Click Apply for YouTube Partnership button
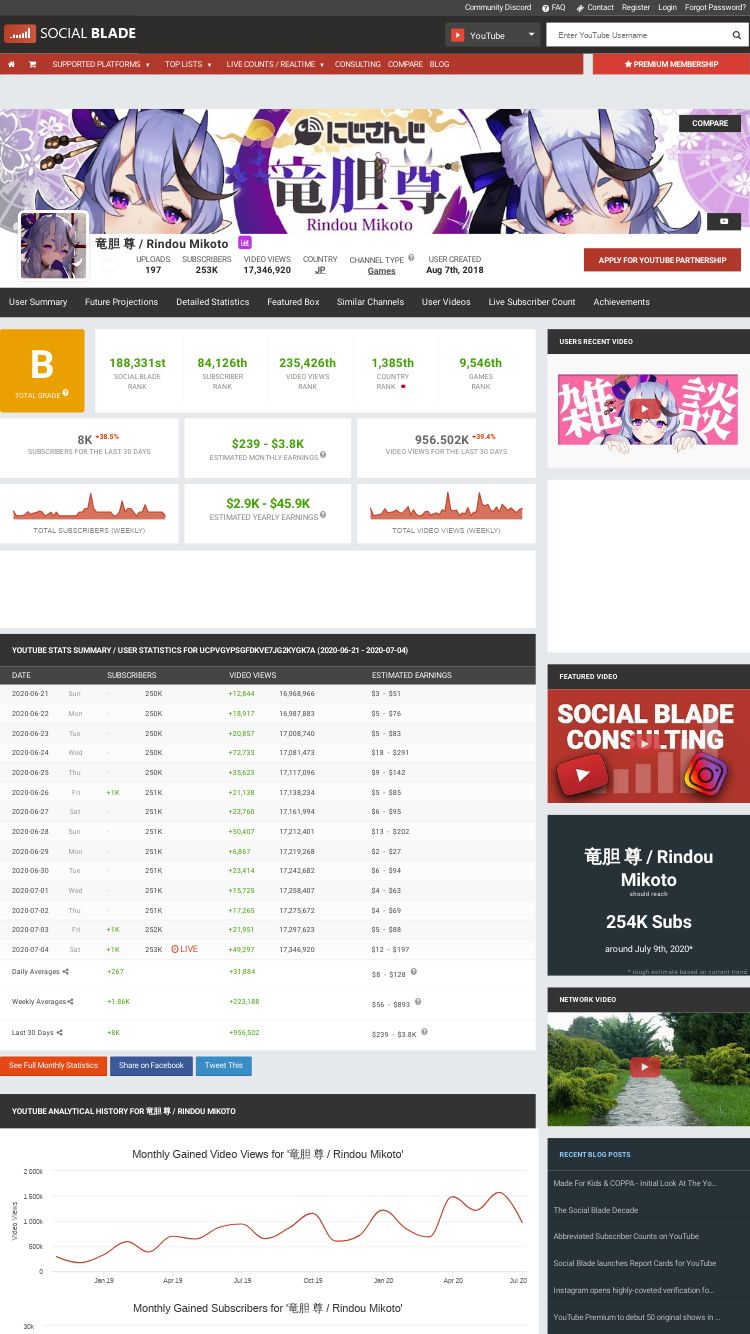 662,260
